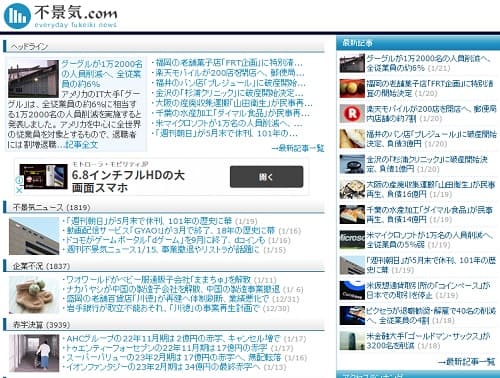
Task: Open sidebar article on 週刊朝日 101年の歴史
Action: 431,265
